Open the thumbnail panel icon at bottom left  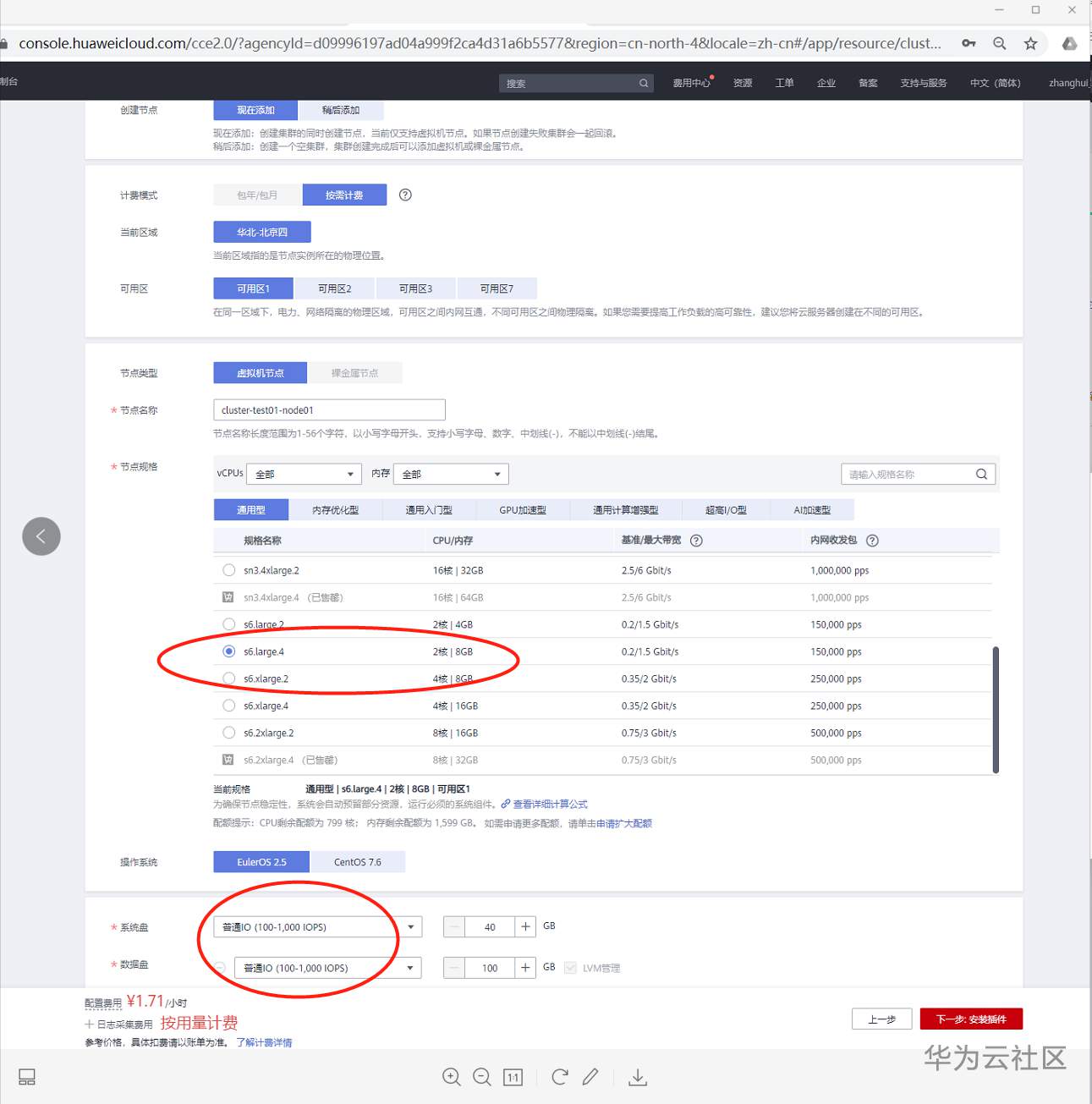(27, 1077)
